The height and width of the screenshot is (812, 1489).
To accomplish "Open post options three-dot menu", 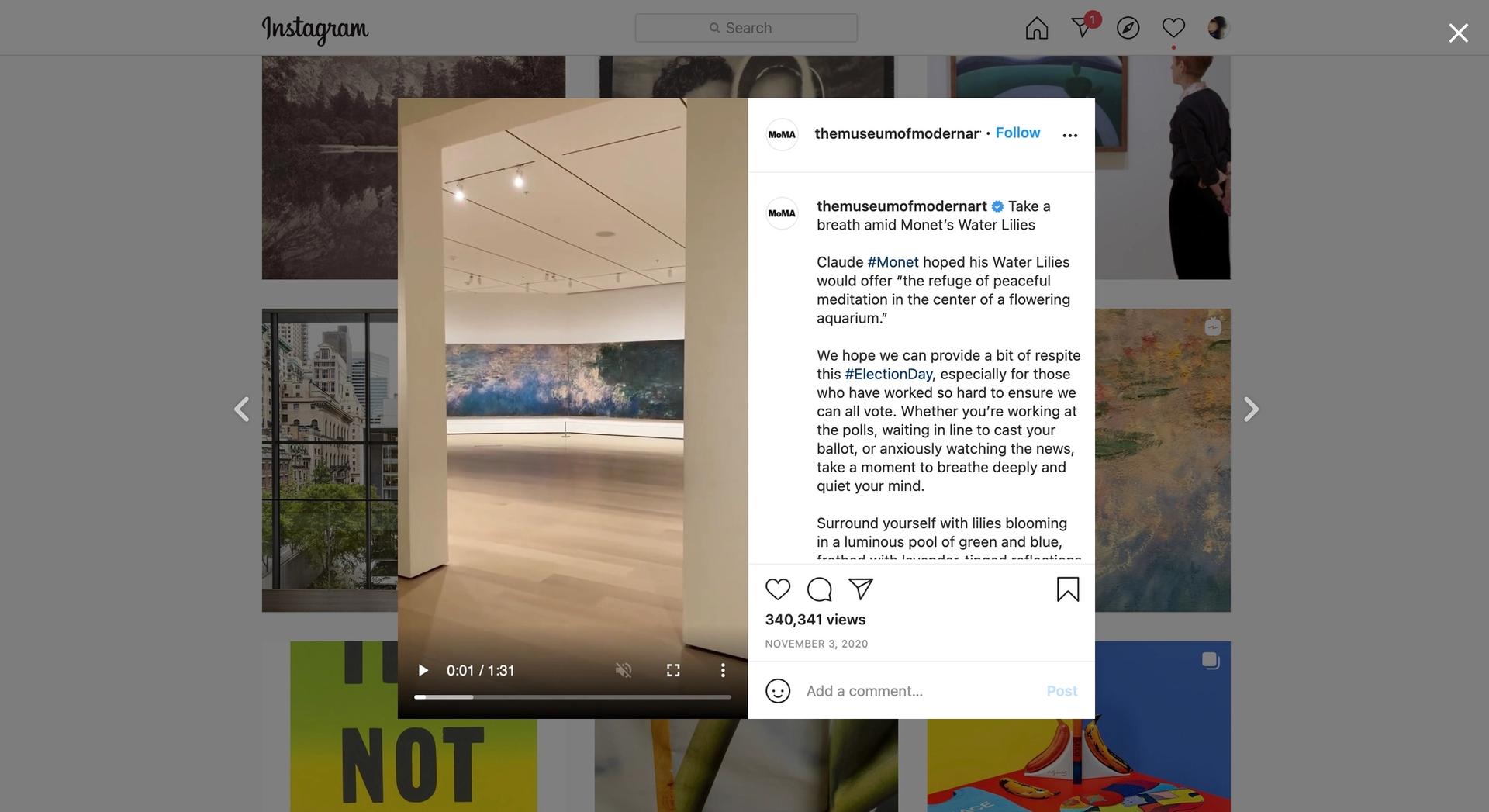I will (1070, 135).
